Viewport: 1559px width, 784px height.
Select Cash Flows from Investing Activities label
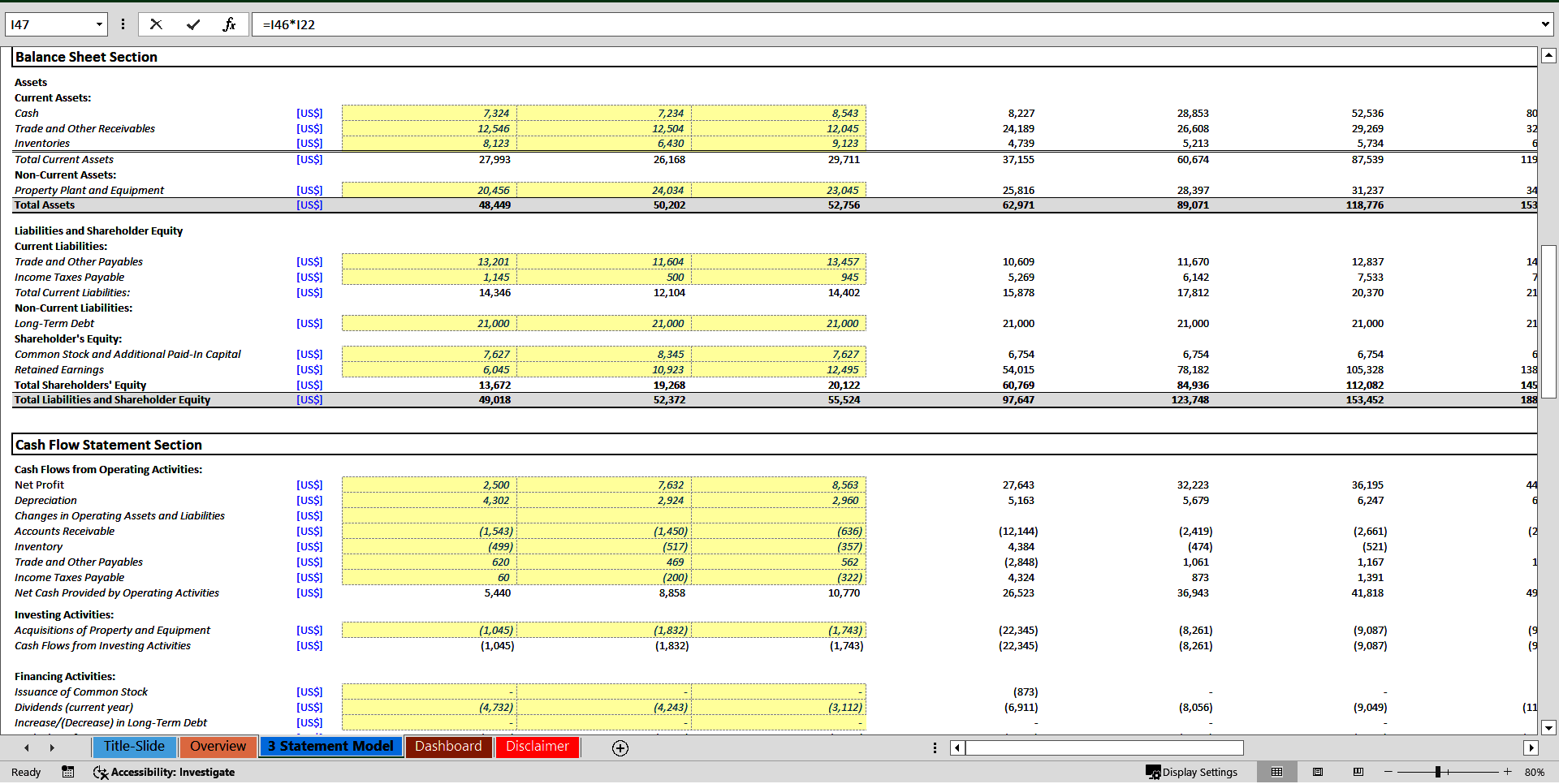102,645
